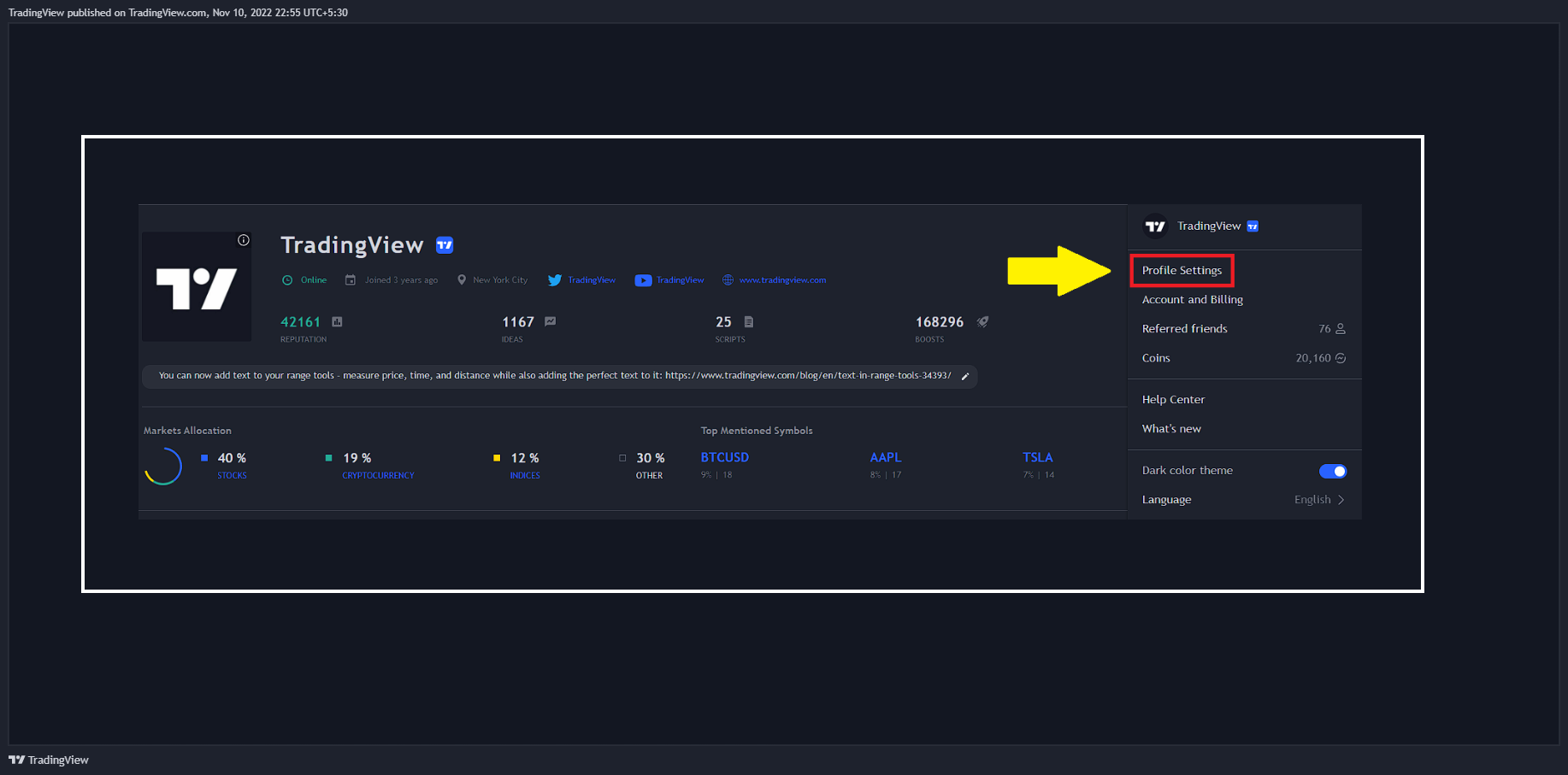Click the yellow Indices color square
1568x775 pixels.
(497, 458)
